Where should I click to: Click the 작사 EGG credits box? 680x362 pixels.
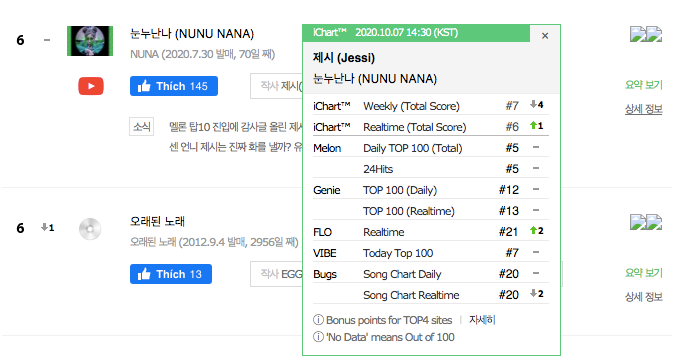coord(276,274)
